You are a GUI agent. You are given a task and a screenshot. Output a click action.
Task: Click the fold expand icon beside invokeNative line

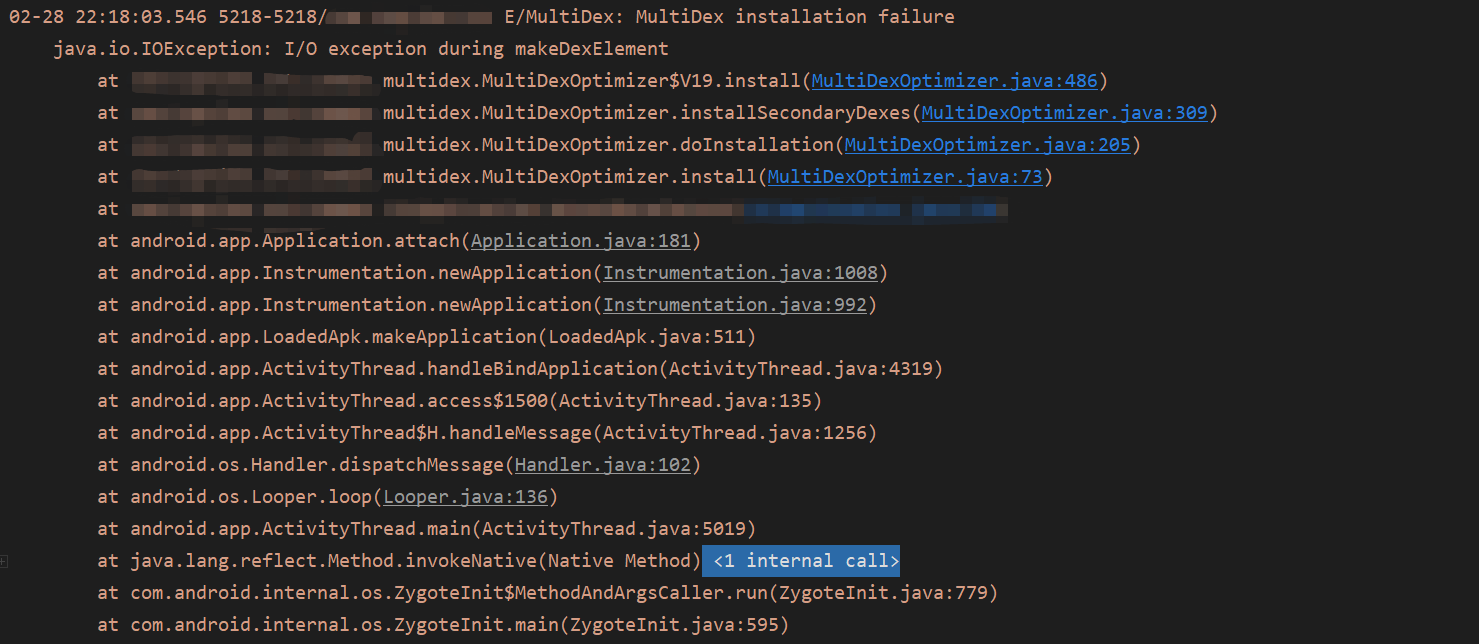tap(4, 562)
